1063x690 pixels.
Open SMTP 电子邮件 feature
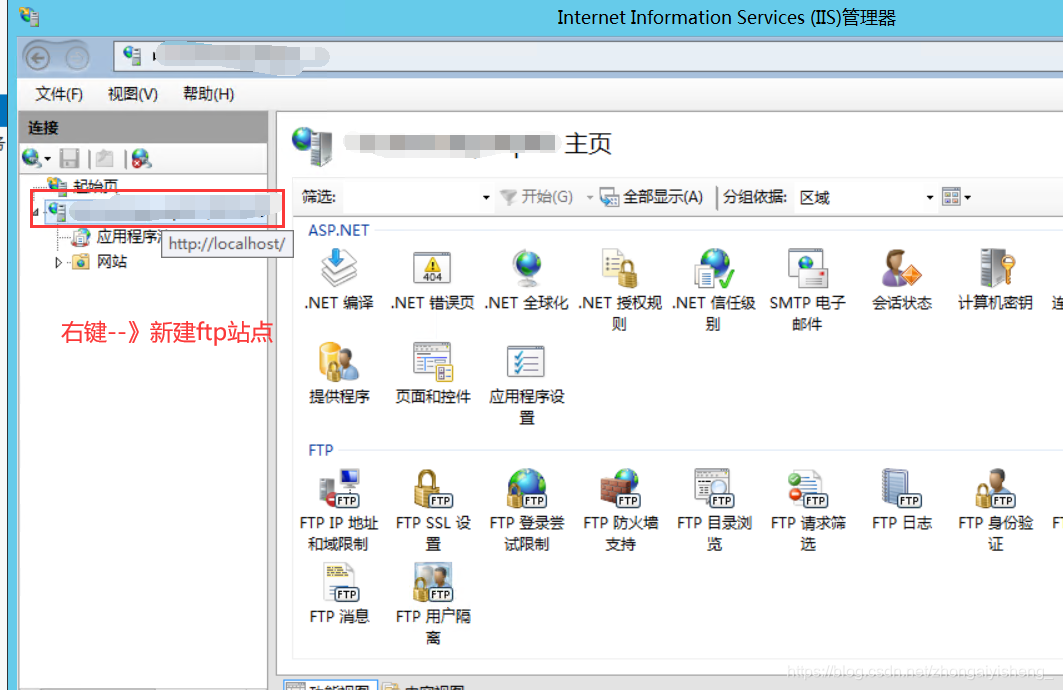(807, 289)
